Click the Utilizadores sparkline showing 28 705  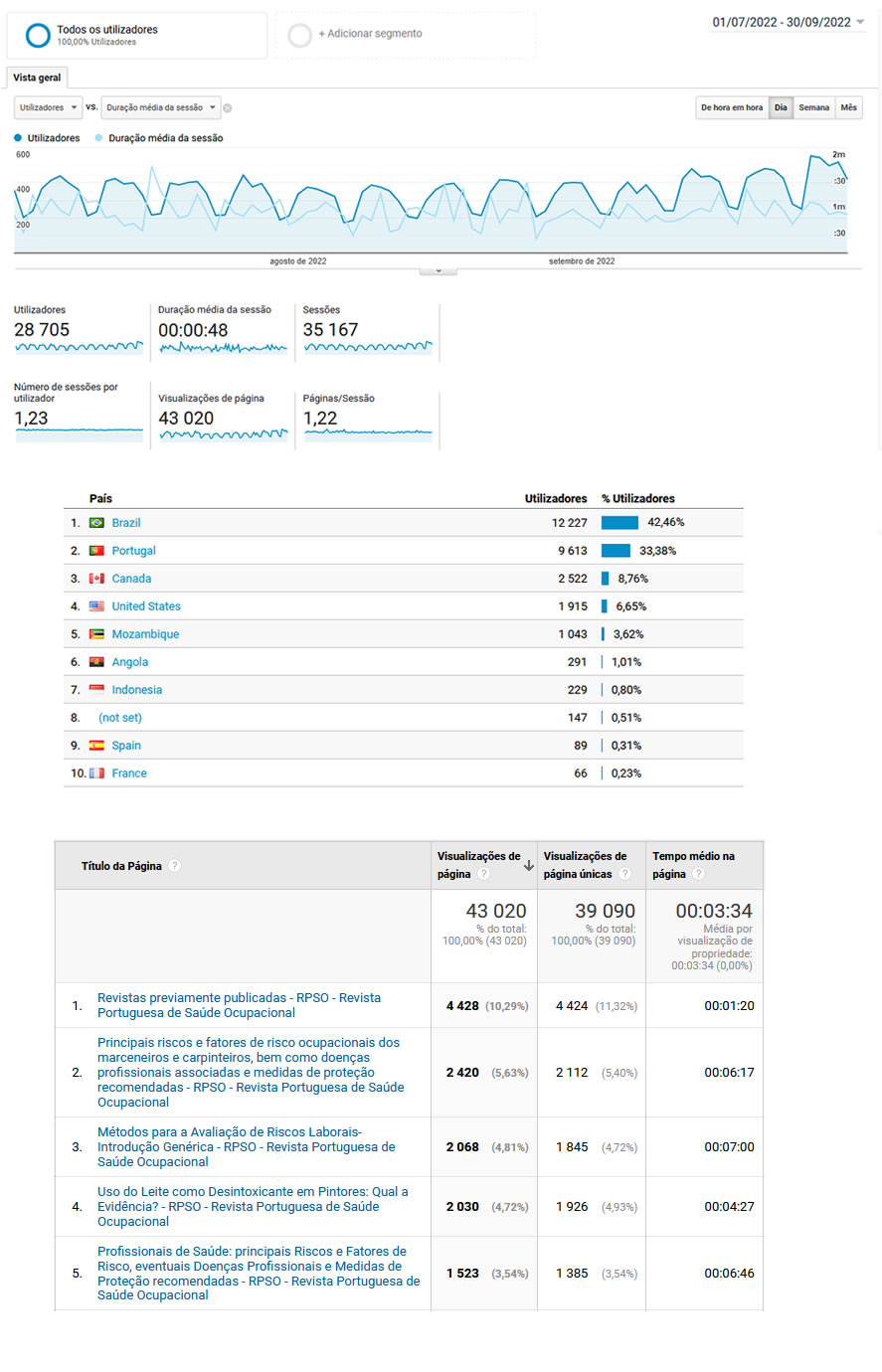(79, 347)
